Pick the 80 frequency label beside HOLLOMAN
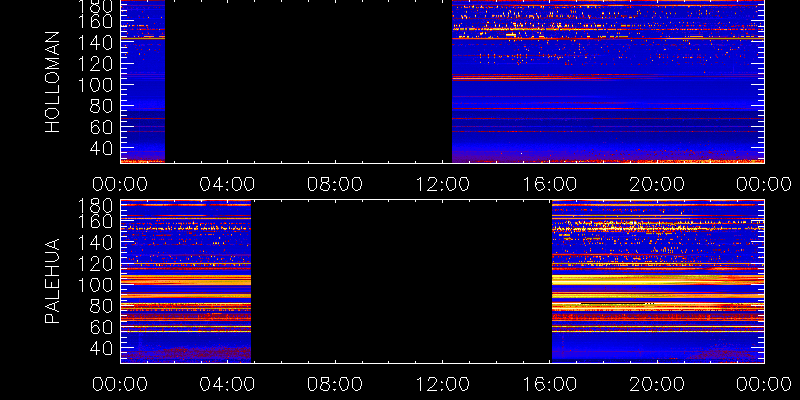 pyautogui.click(x=101, y=107)
